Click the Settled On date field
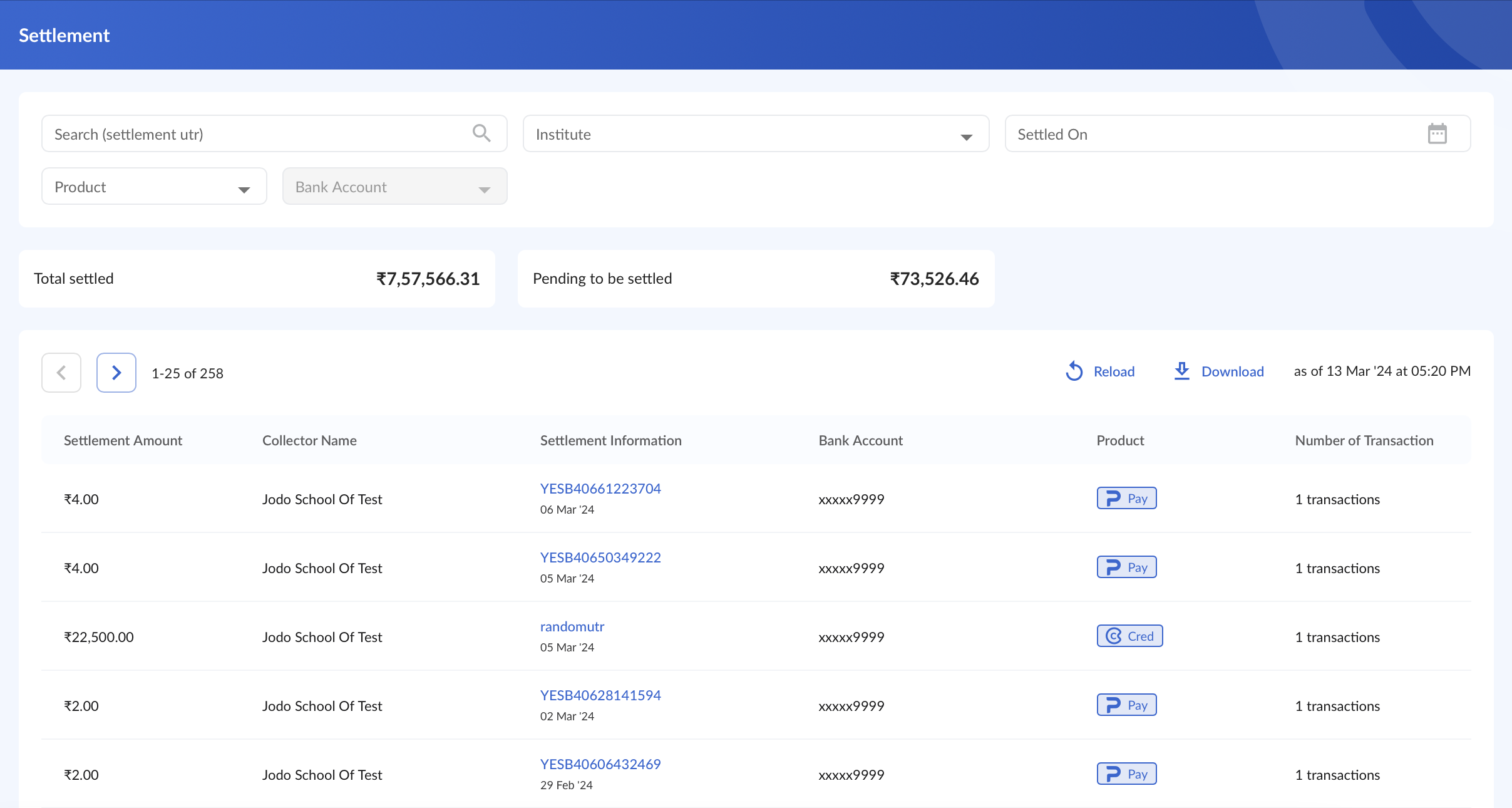This screenshot has width=1512, height=808. pyautogui.click(x=1237, y=133)
